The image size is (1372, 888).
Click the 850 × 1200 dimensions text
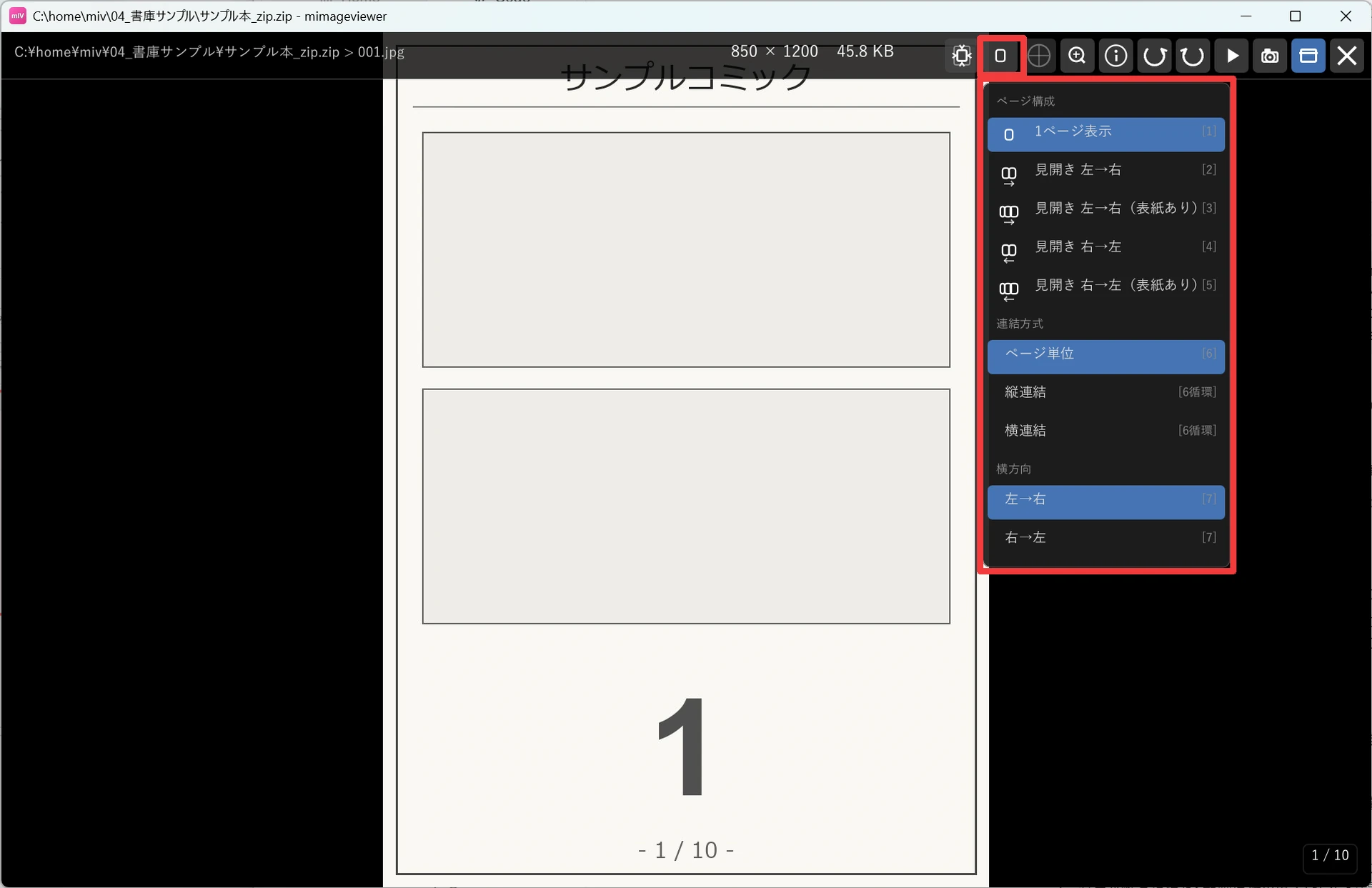[x=774, y=51]
